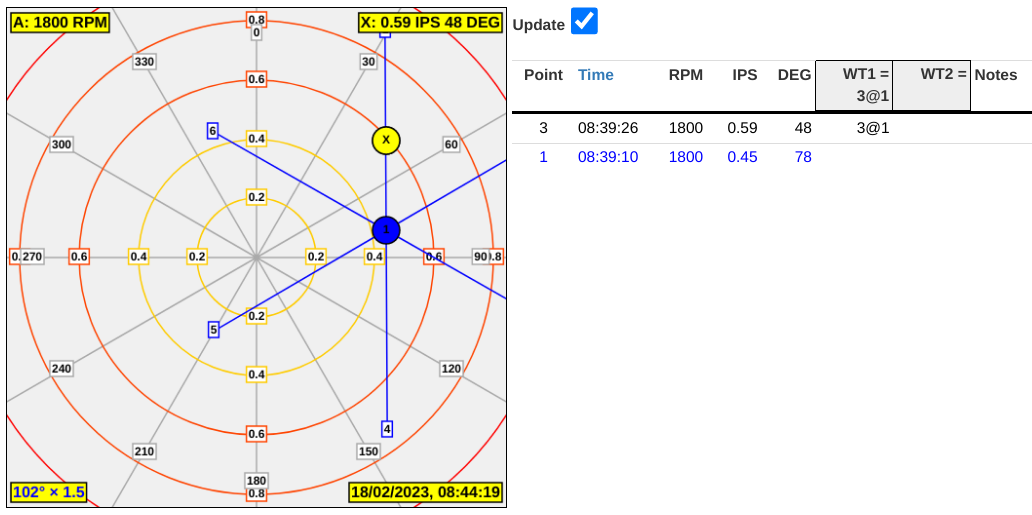Click blue vector endpoint labeled 5
This screenshot has width=1032, height=515.
pos(213,329)
